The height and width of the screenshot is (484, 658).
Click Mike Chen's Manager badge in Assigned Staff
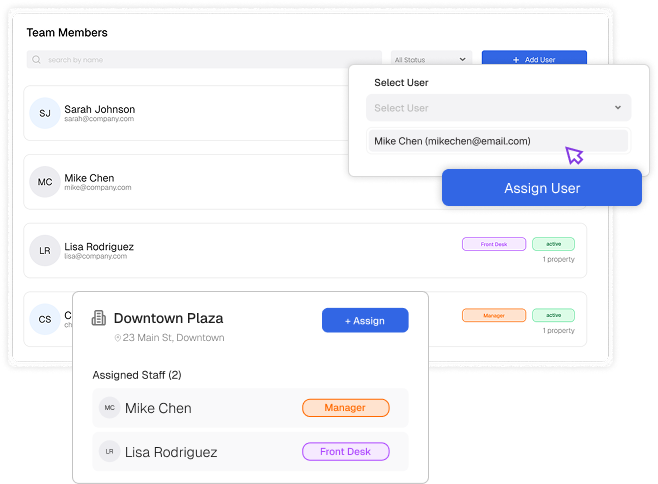tap(345, 408)
